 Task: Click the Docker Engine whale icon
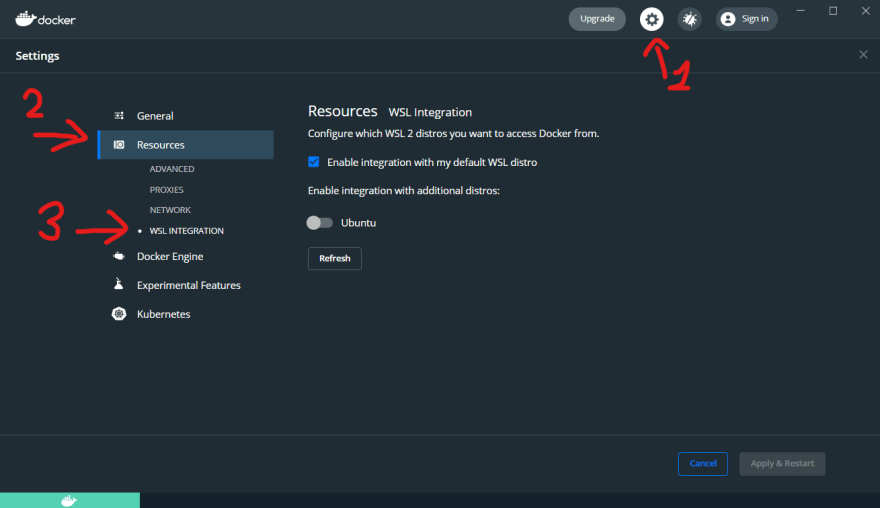point(119,256)
